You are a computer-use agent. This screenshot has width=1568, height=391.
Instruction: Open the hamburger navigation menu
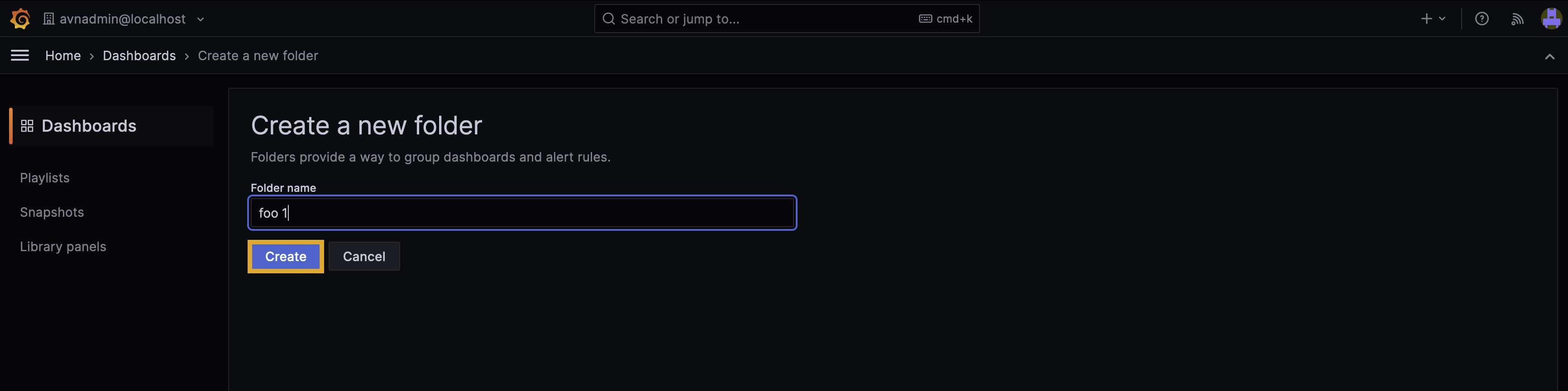coord(20,55)
